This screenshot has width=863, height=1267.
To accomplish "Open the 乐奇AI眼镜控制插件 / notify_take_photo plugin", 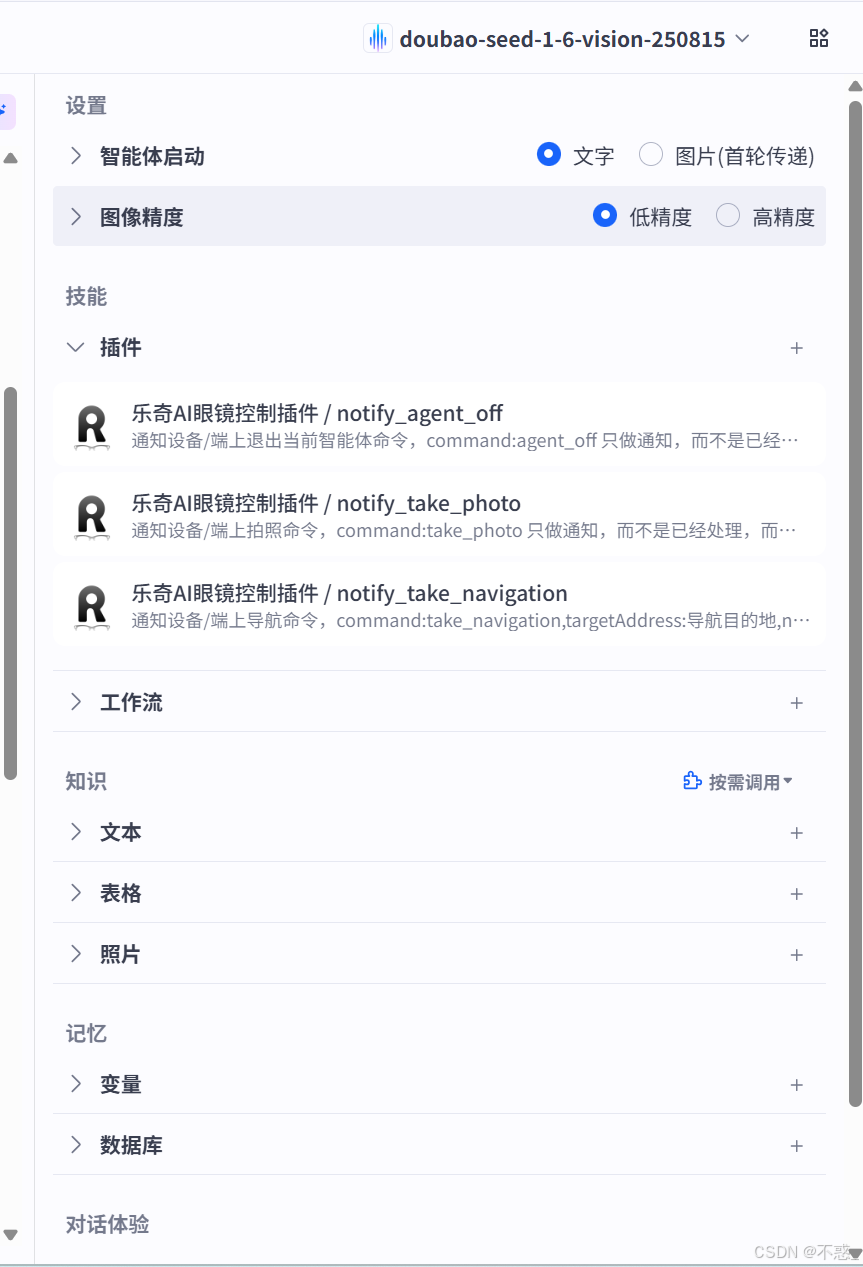I will tap(439, 514).
